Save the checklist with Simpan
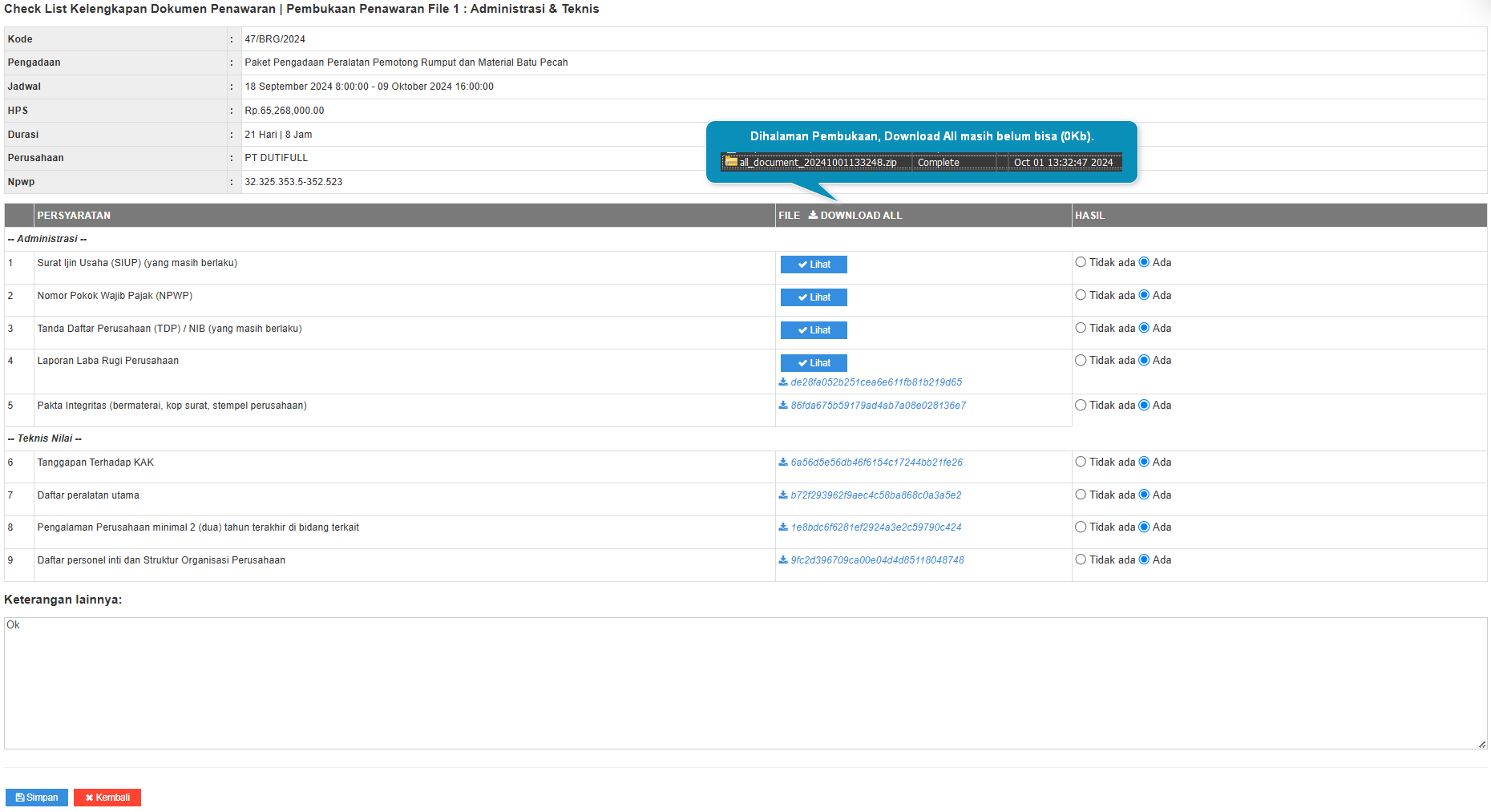1491x812 pixels. (x=37, y=798)
